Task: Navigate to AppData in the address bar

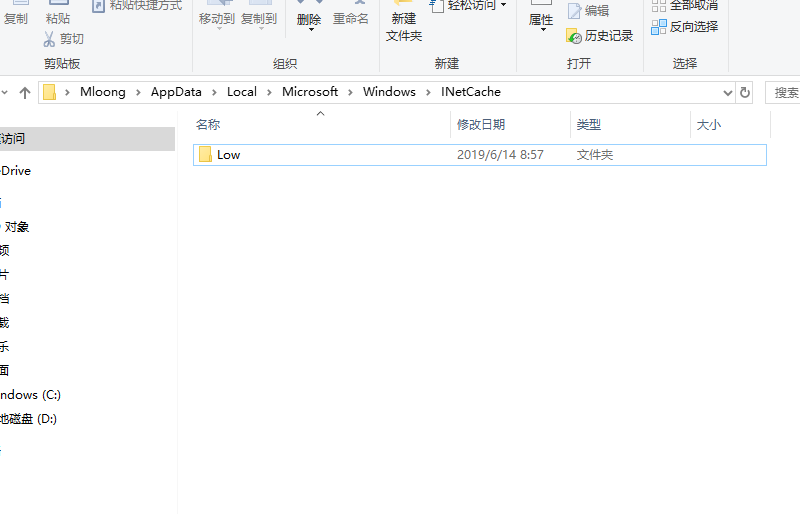Action: [176, 92]
